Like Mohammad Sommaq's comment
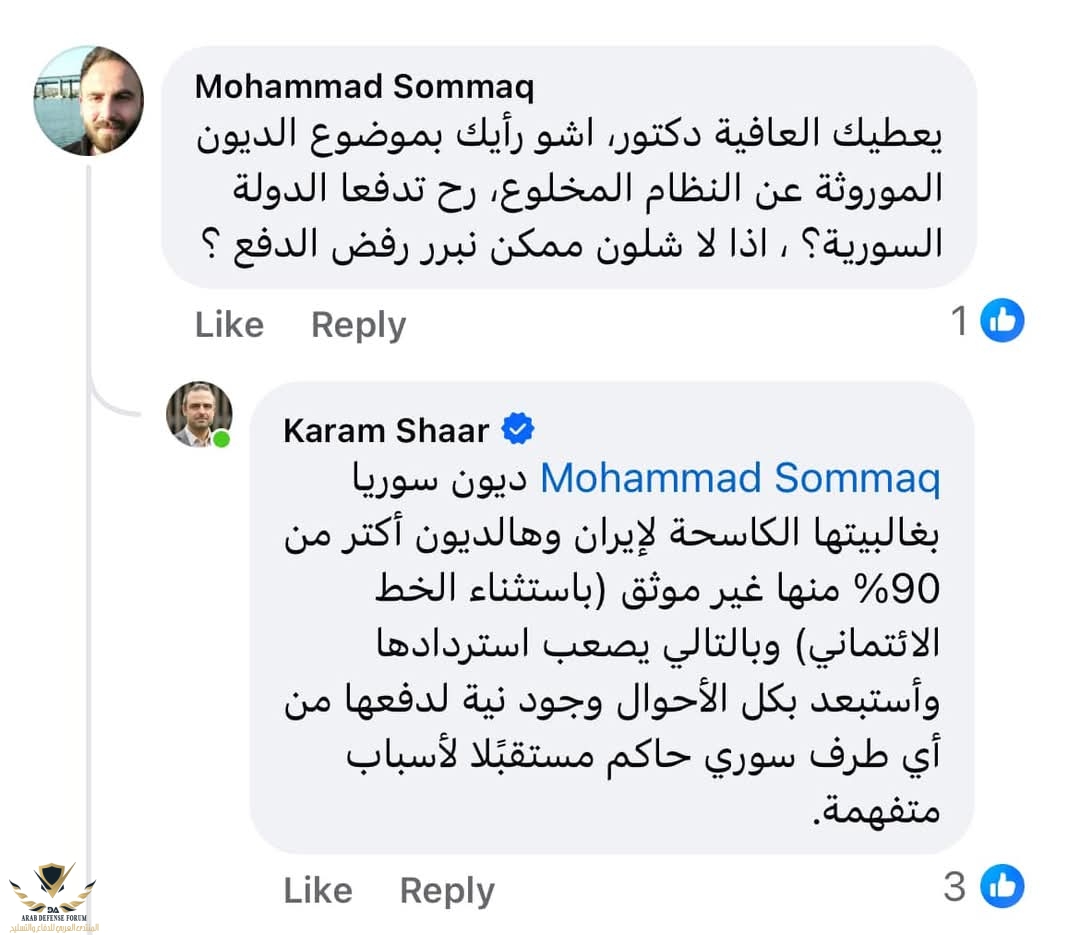The image size is (1080, 935). (x=229, y=325)
